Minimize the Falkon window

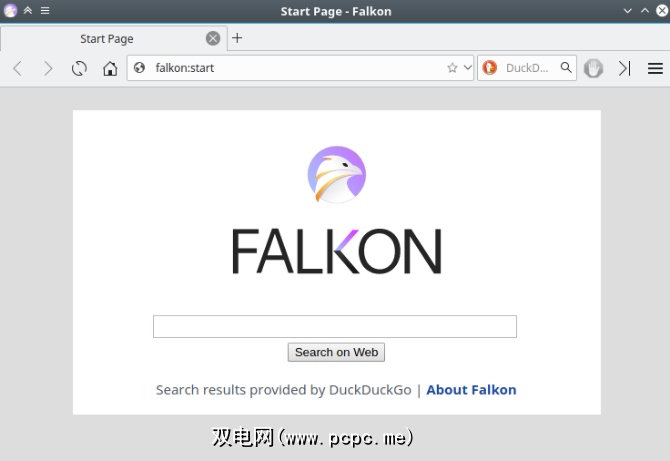(x=627, y=11)
